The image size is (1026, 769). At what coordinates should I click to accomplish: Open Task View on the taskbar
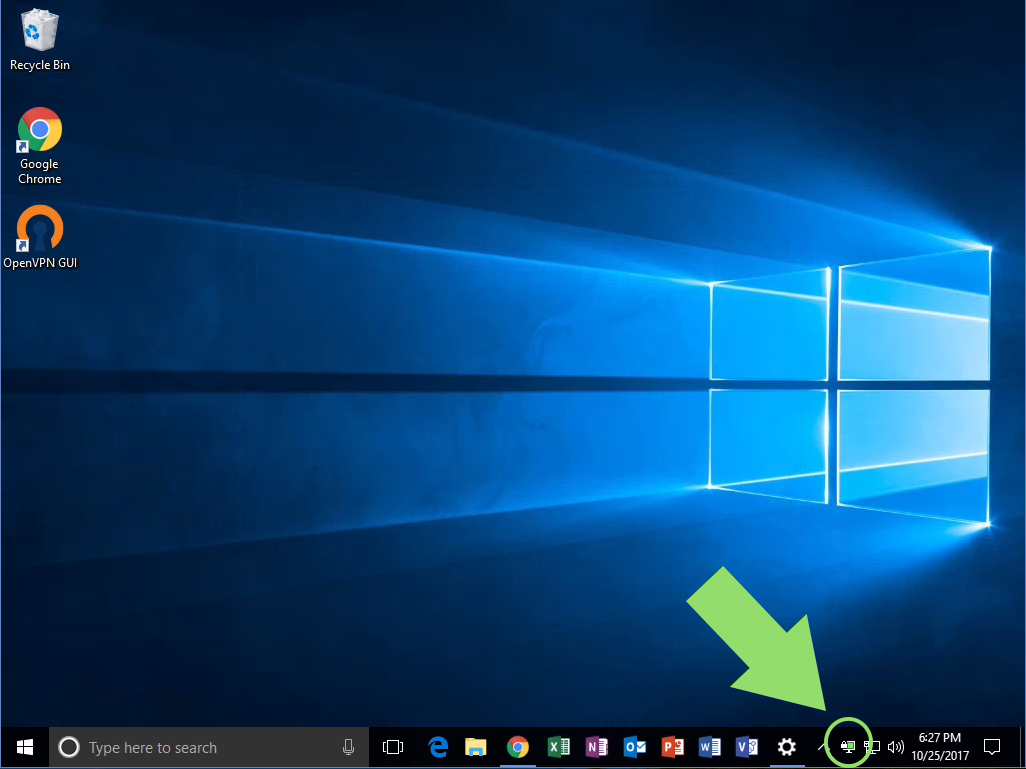(x=393, y=747)
